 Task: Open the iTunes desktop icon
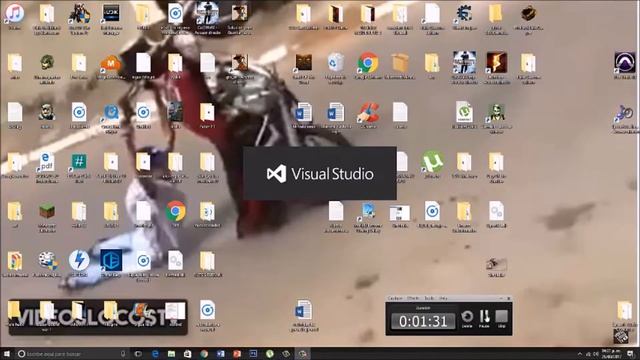point(15,13)
